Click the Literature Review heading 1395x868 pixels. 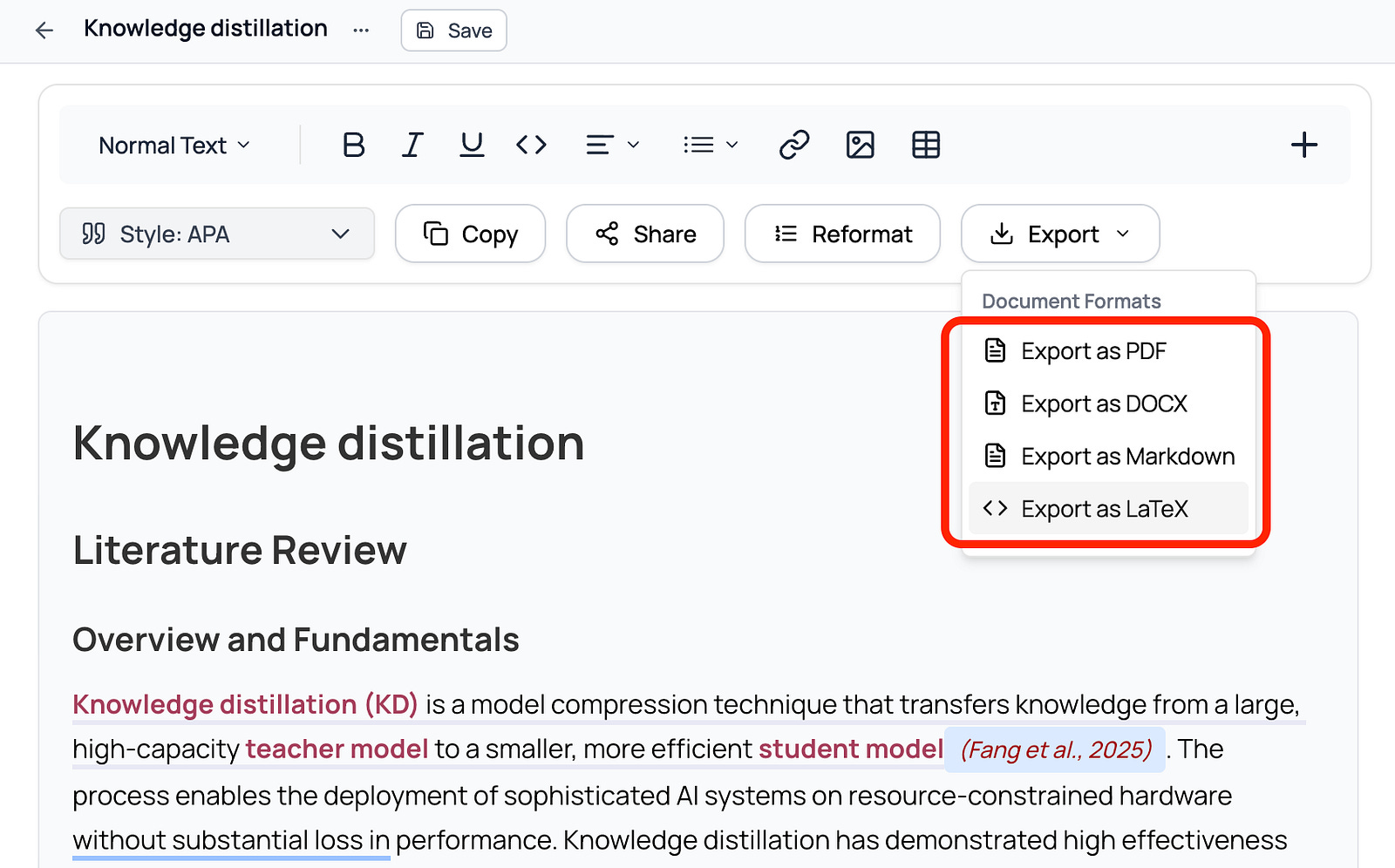click(240, 551)
